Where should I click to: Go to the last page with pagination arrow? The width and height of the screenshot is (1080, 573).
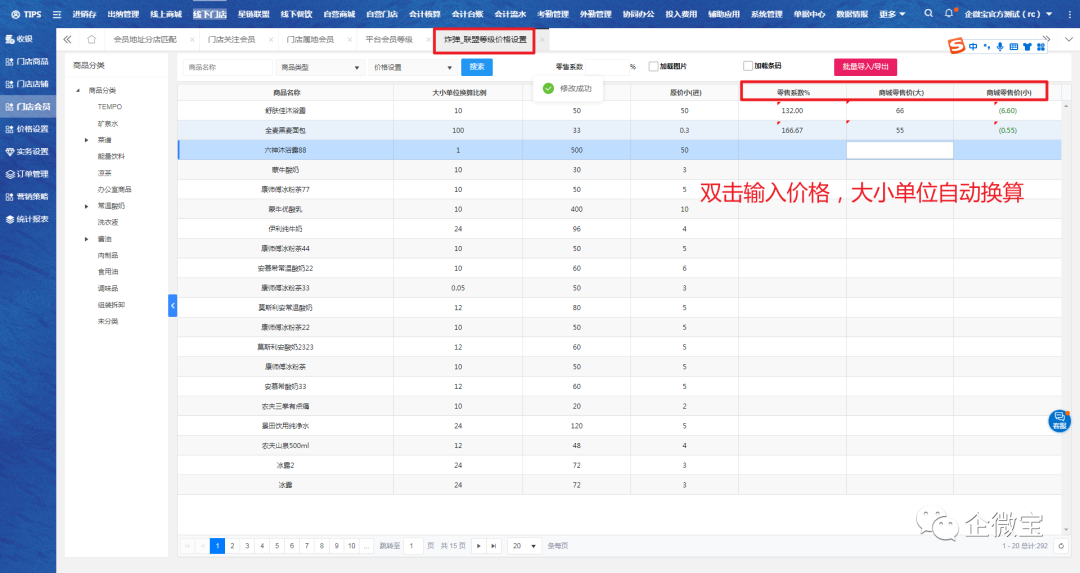click(493, 546)
